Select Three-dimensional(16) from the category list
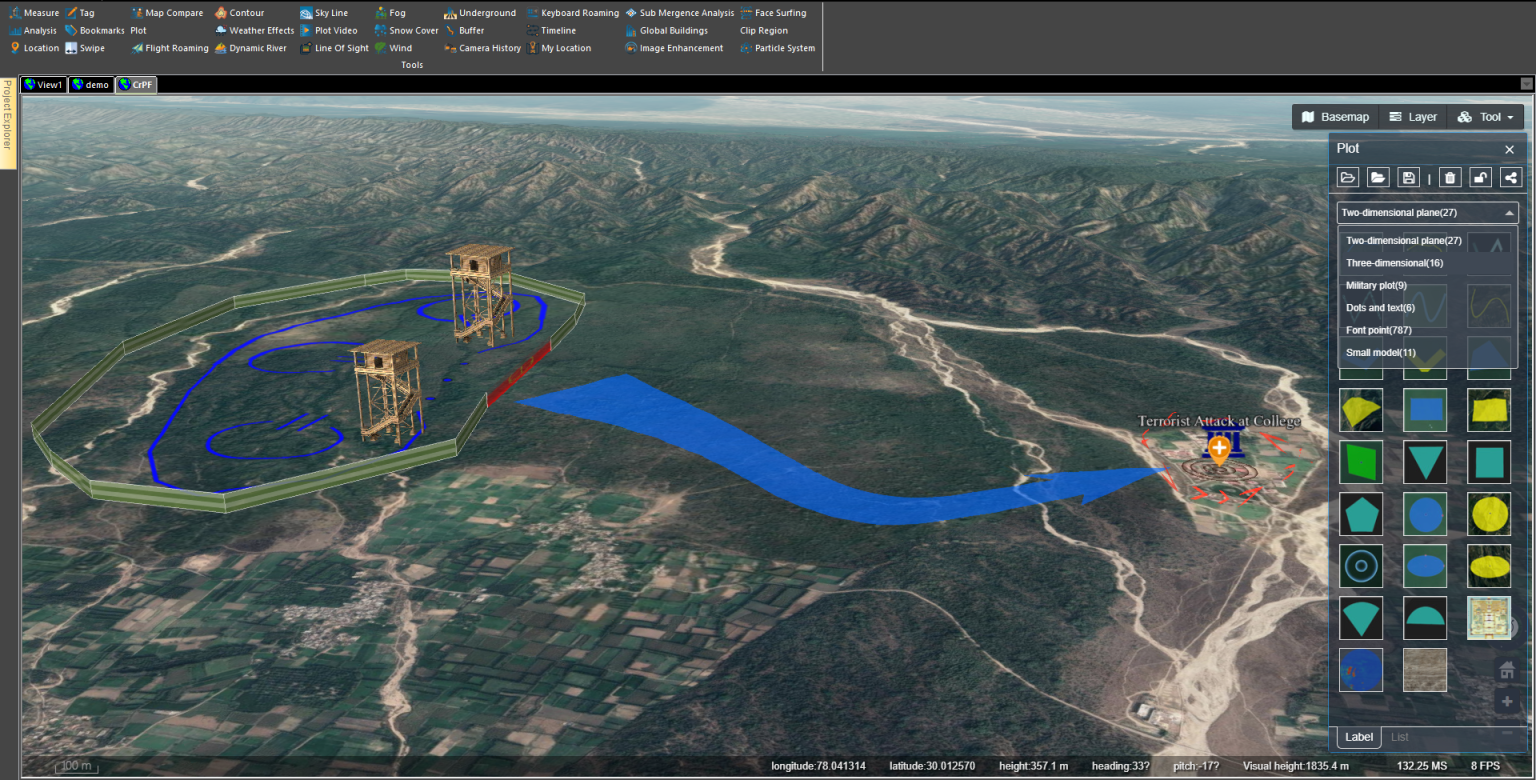Viewport: 1536px width, 780px height. [1394, 262]
